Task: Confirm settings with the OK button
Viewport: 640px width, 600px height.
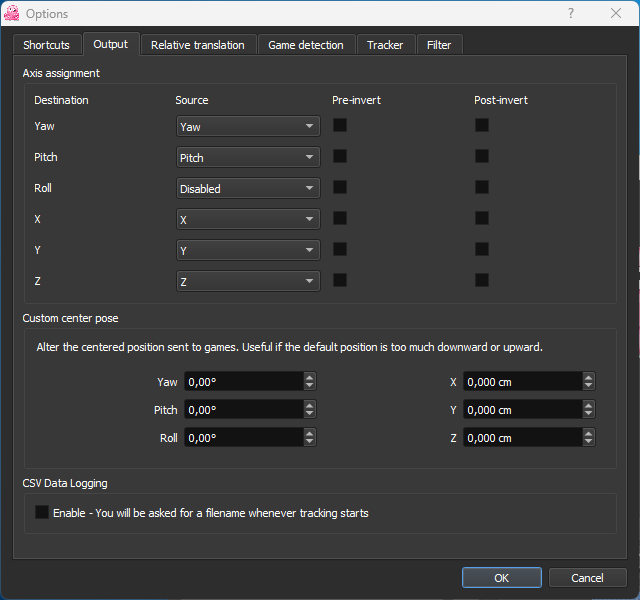Action: tap(501, 578)
